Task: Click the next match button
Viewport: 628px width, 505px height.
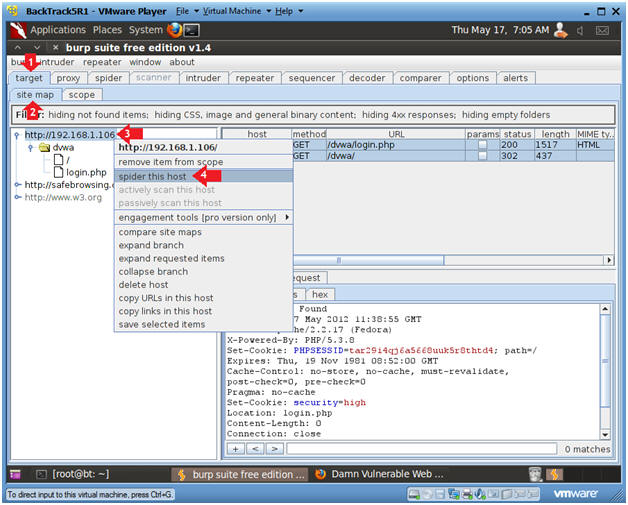Action: (x=275, y=449)
